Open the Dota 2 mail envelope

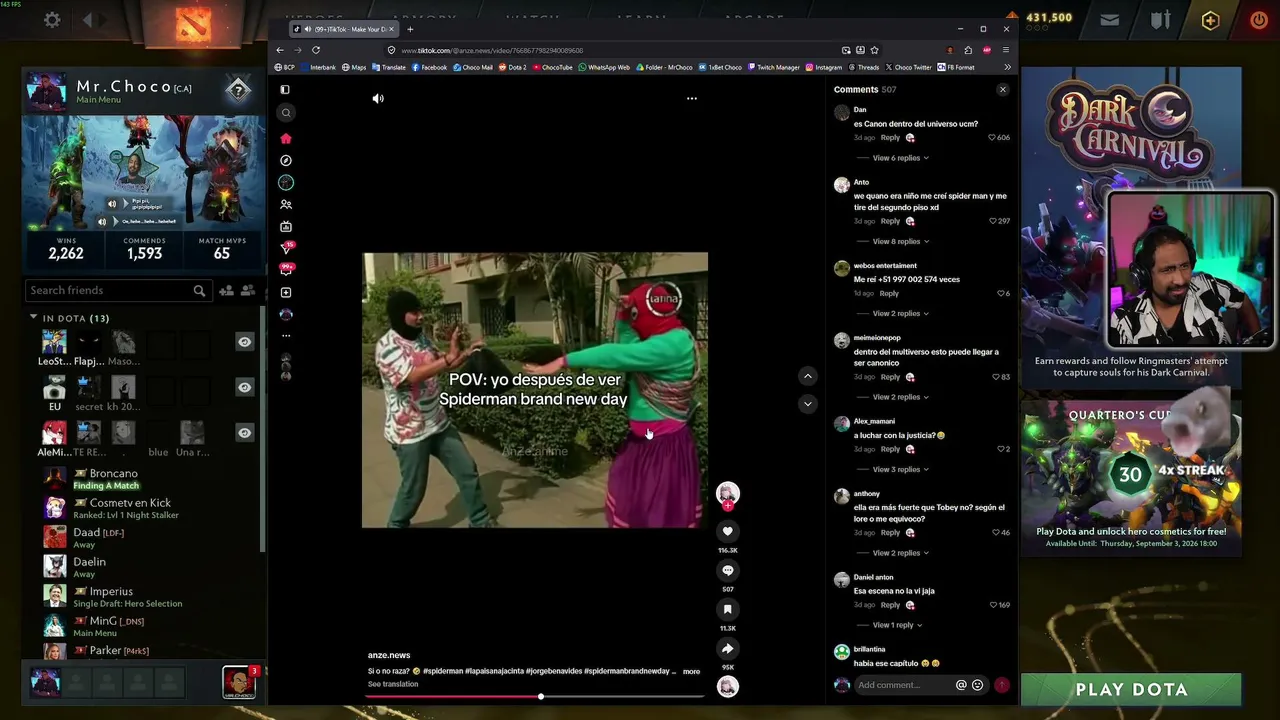click(1110, 20)
